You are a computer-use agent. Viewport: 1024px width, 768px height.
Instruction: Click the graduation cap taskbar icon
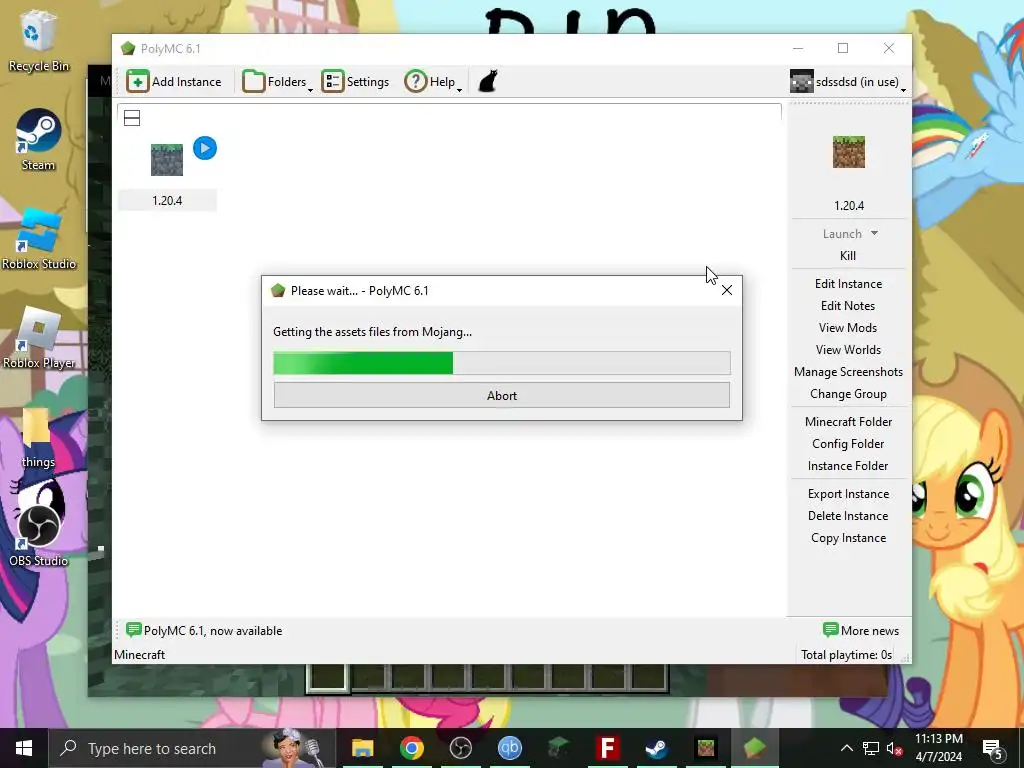558,748
